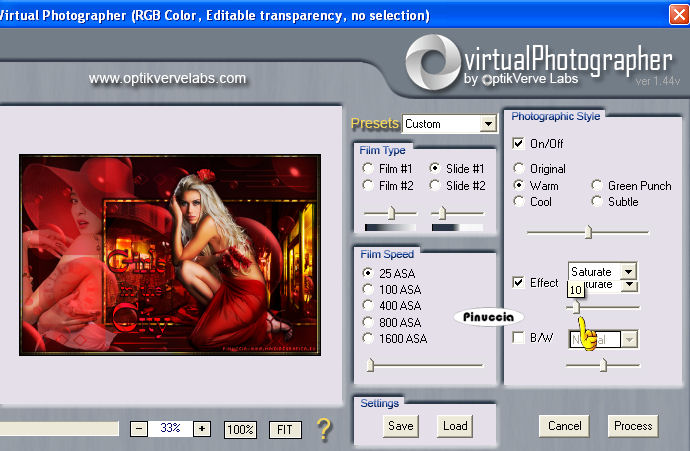Select Film #2 film type

368,186
